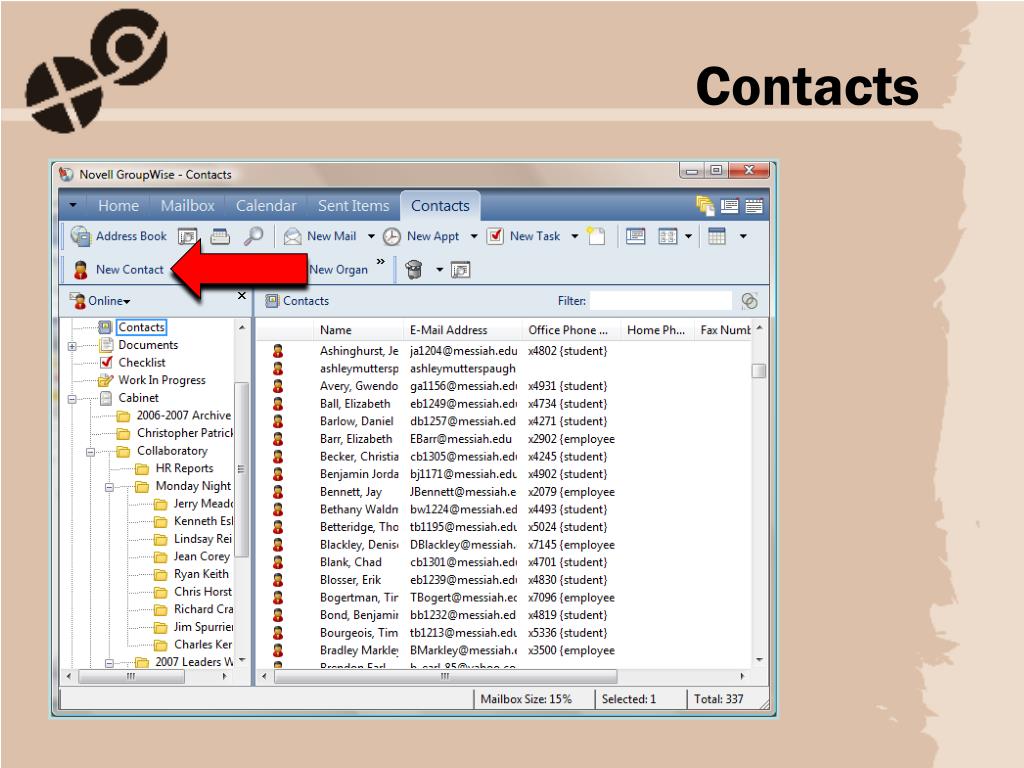This screenshot has height=768, width=1024.
Task: Open the navigation bar dropdown left of Home
Action: coord(72,205)
